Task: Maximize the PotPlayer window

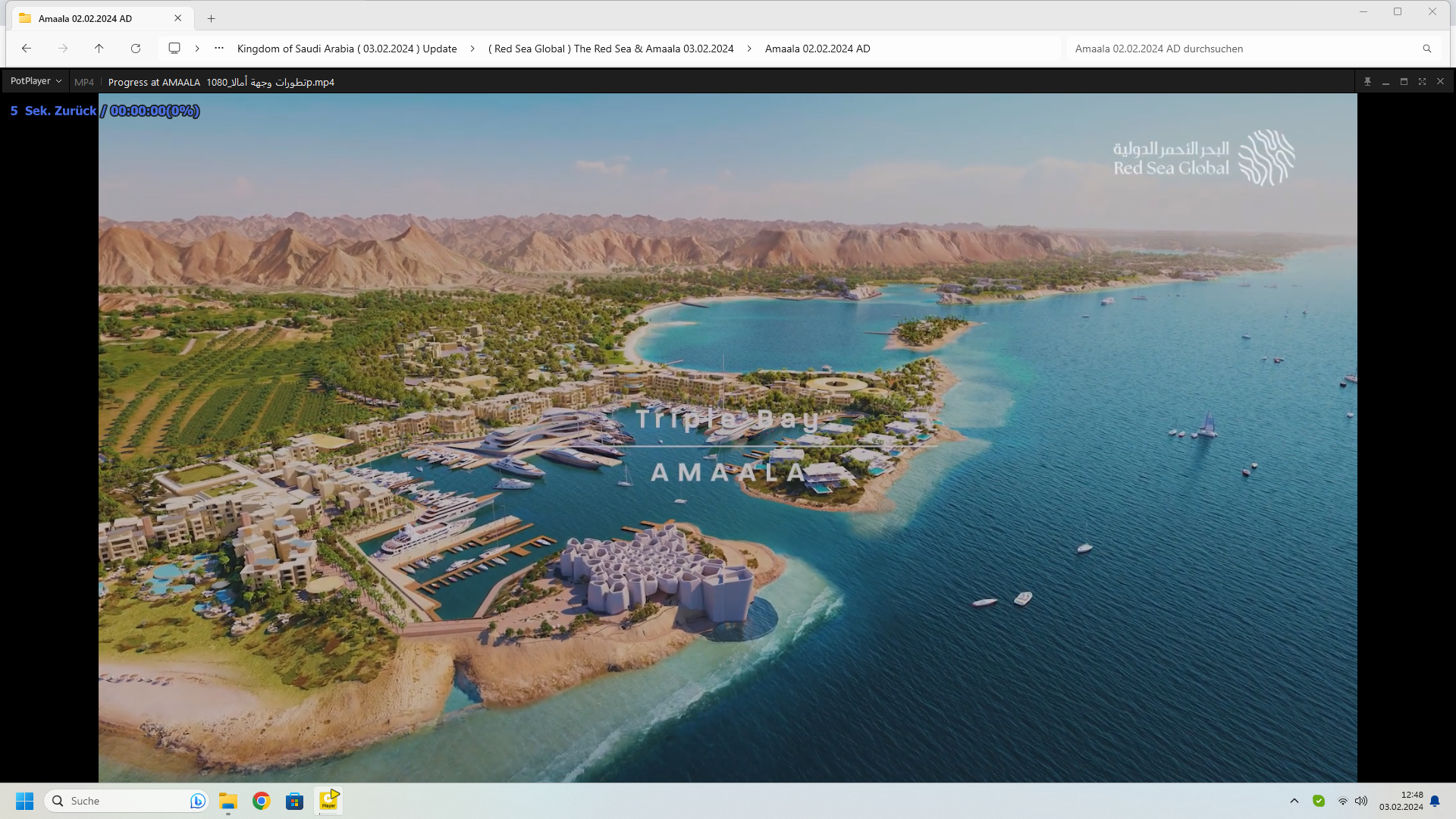Action: pos(1404,81)
